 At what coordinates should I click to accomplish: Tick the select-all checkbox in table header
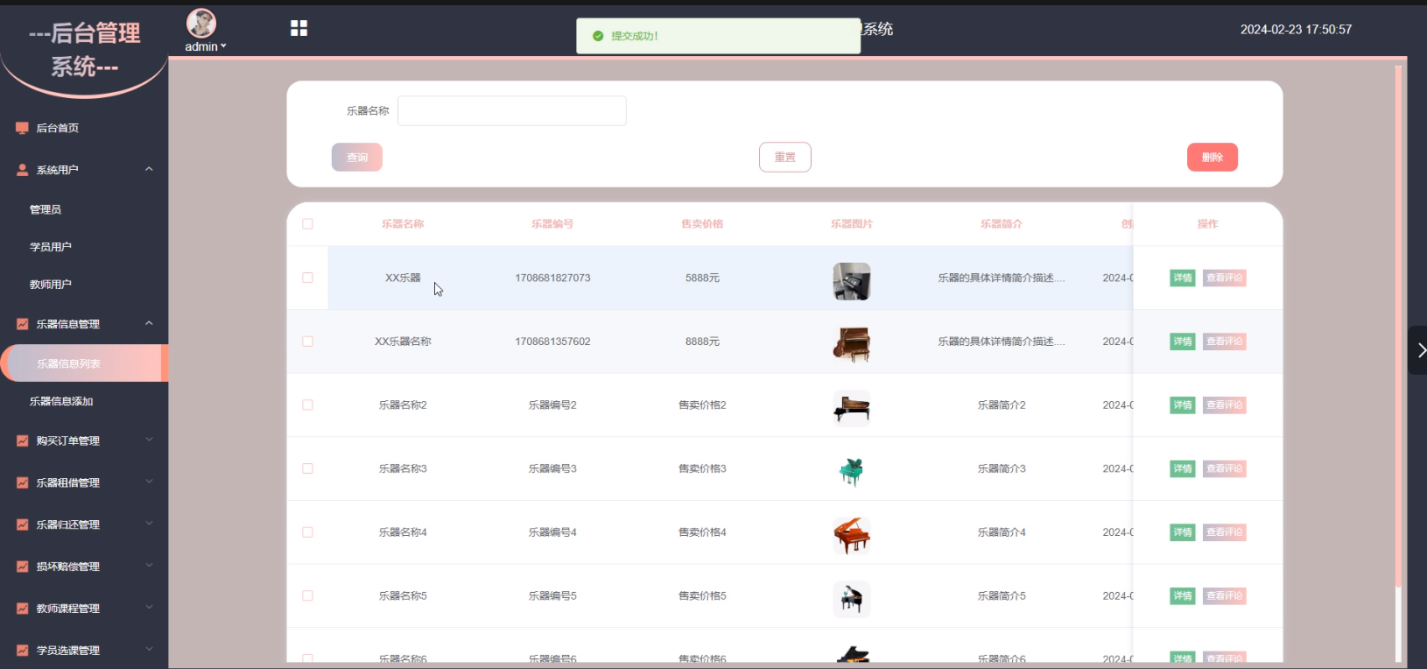[x=308, y=224]
